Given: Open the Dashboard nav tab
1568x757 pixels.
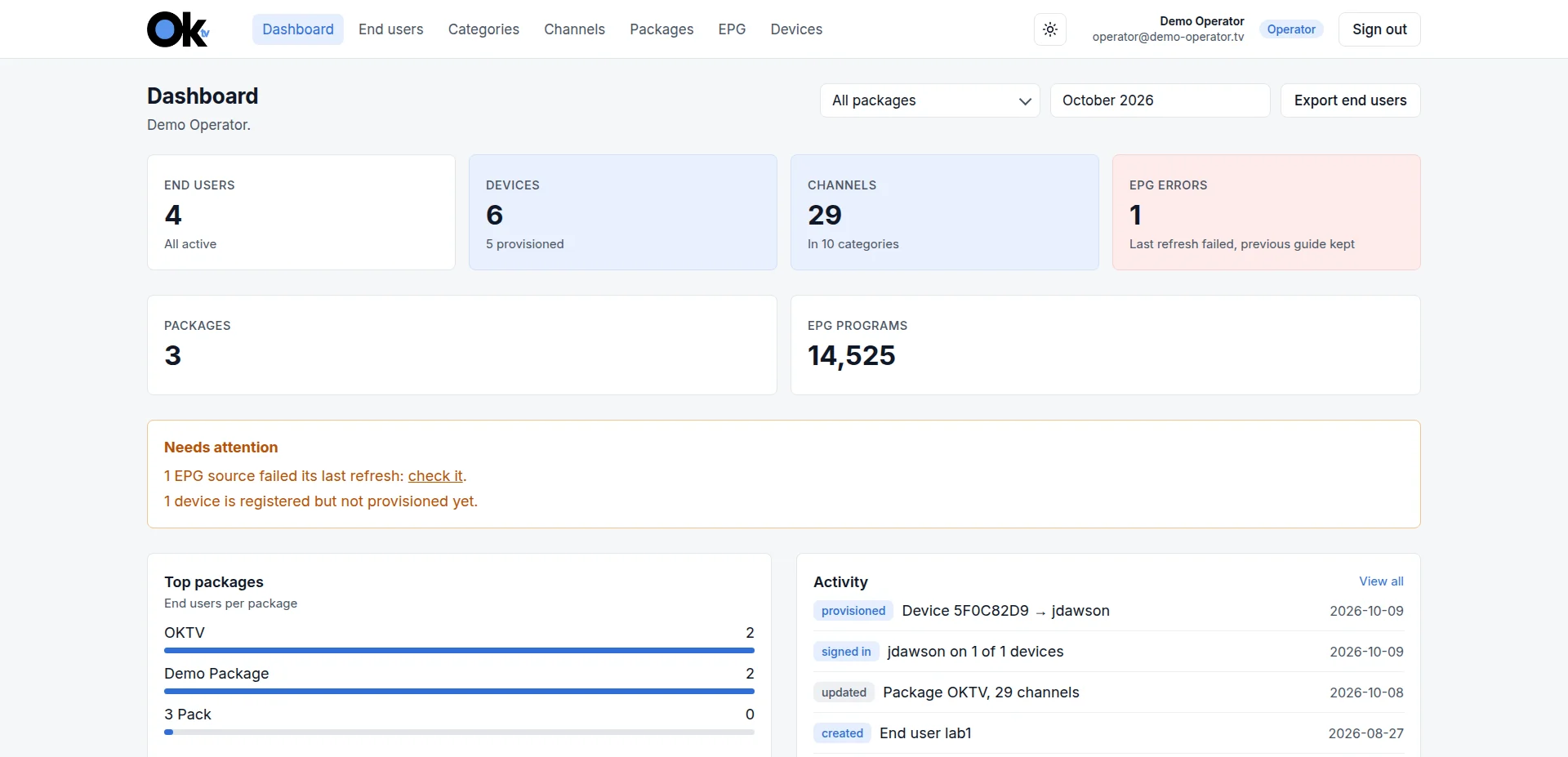Looking at the screenshot, I should tap(298, 29).
